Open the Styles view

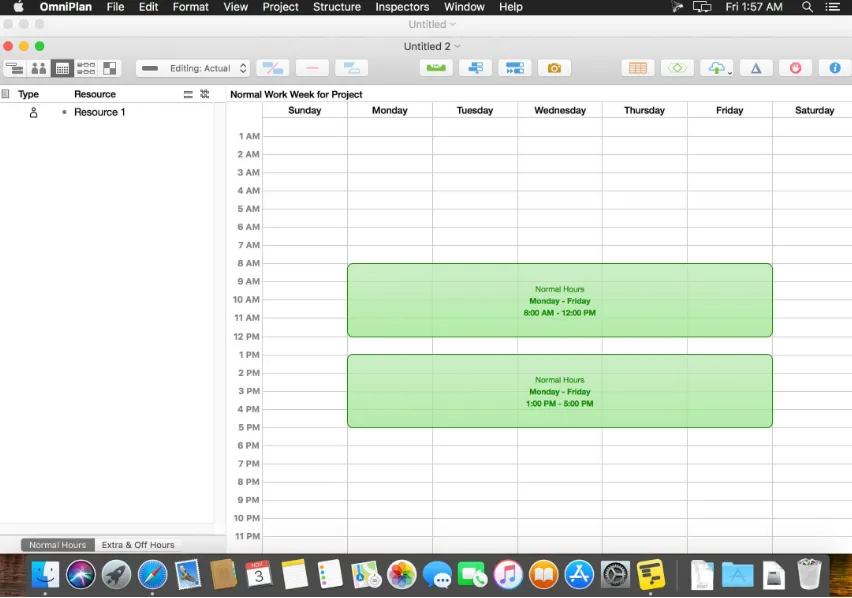tap(110, 68)
